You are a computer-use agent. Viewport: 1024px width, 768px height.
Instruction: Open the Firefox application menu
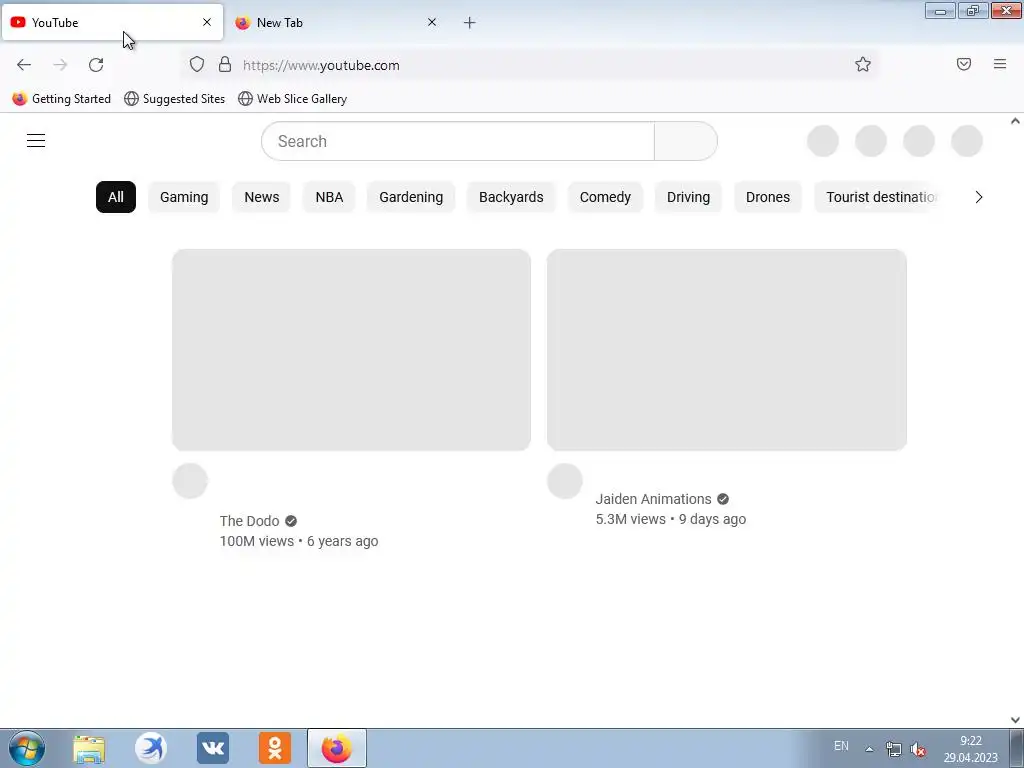pyautogui.click(x=1000, y=64)
